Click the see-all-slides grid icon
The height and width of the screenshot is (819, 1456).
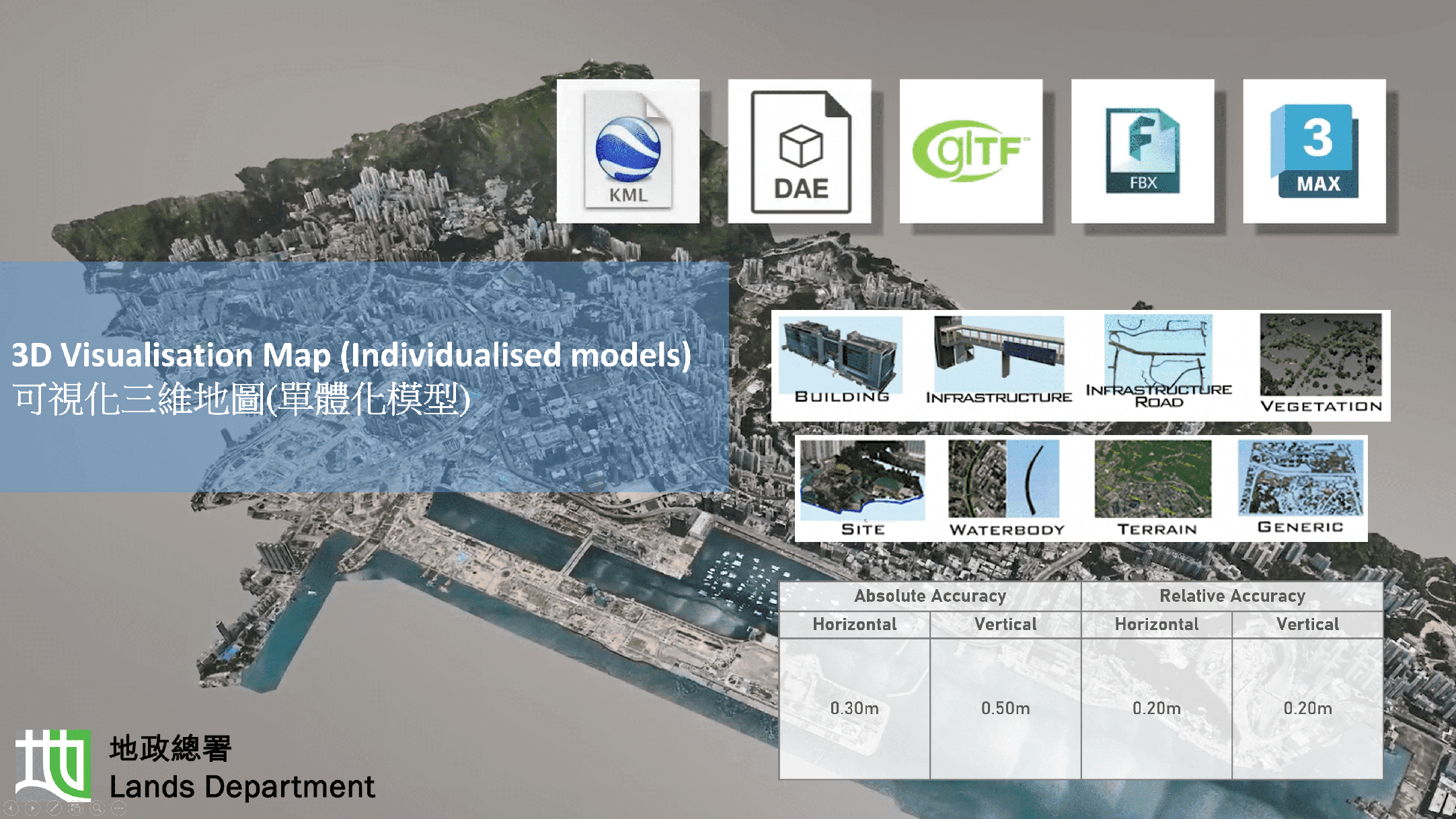click(x=75, y=809)
